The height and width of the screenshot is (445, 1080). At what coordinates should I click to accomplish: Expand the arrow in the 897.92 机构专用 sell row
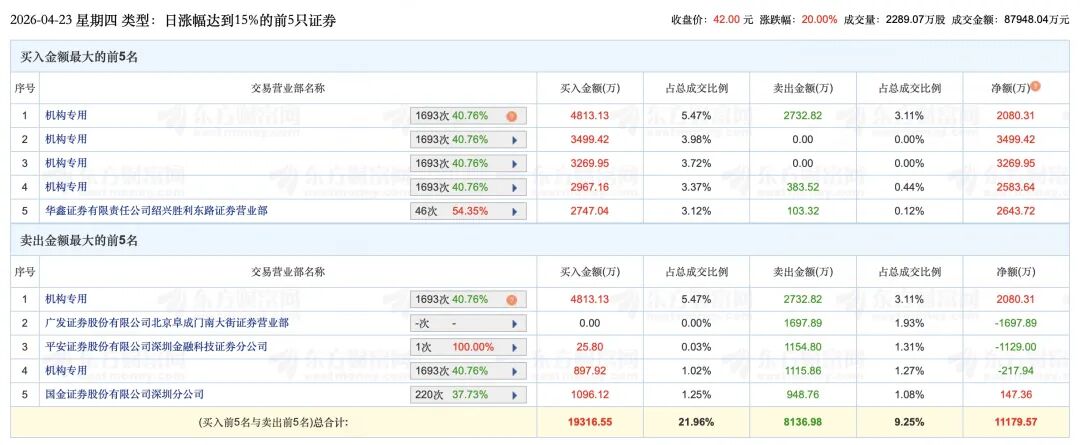tap(514, 371)
